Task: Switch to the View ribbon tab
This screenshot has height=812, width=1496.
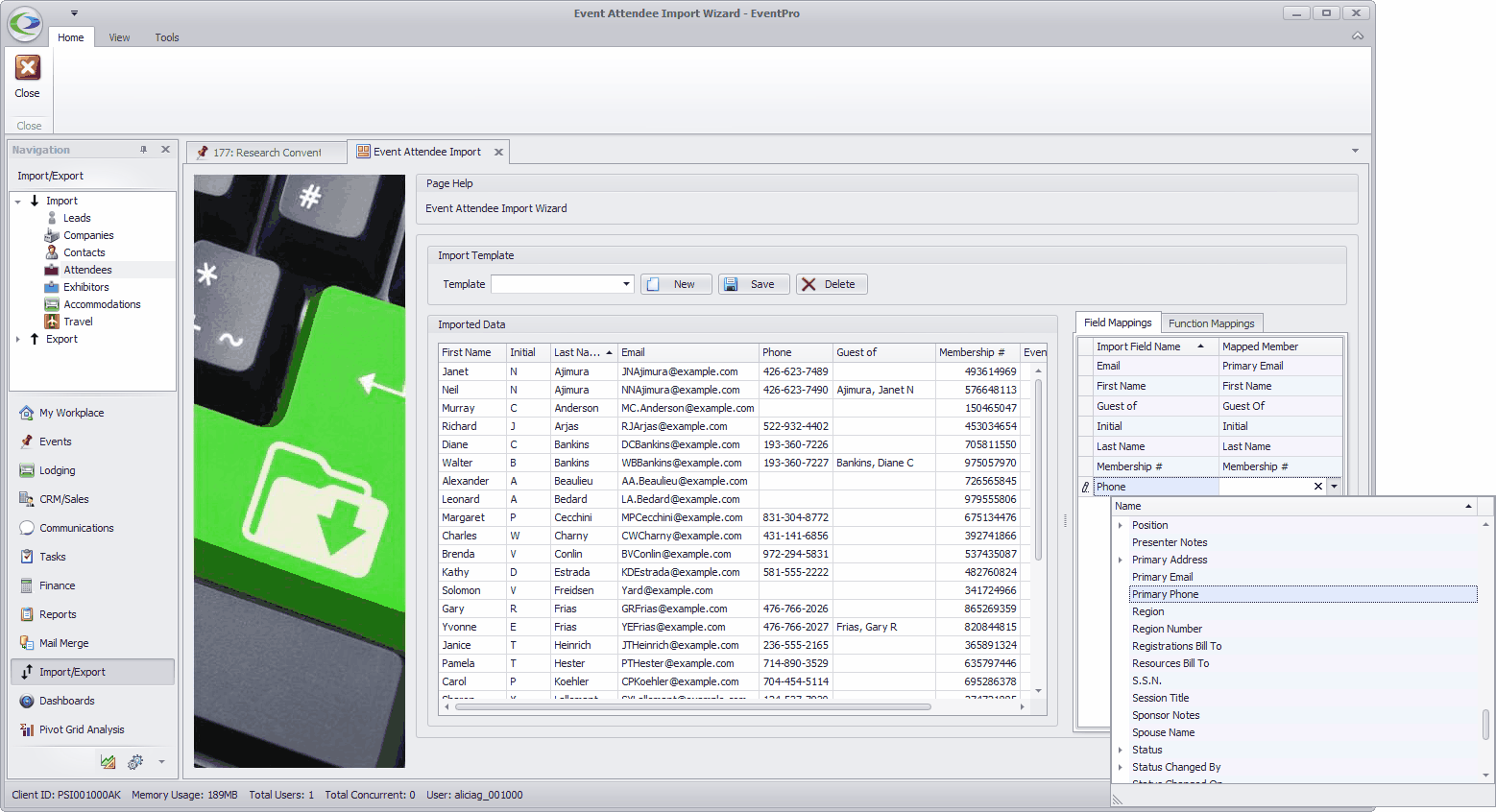Action: click(119, 37)
